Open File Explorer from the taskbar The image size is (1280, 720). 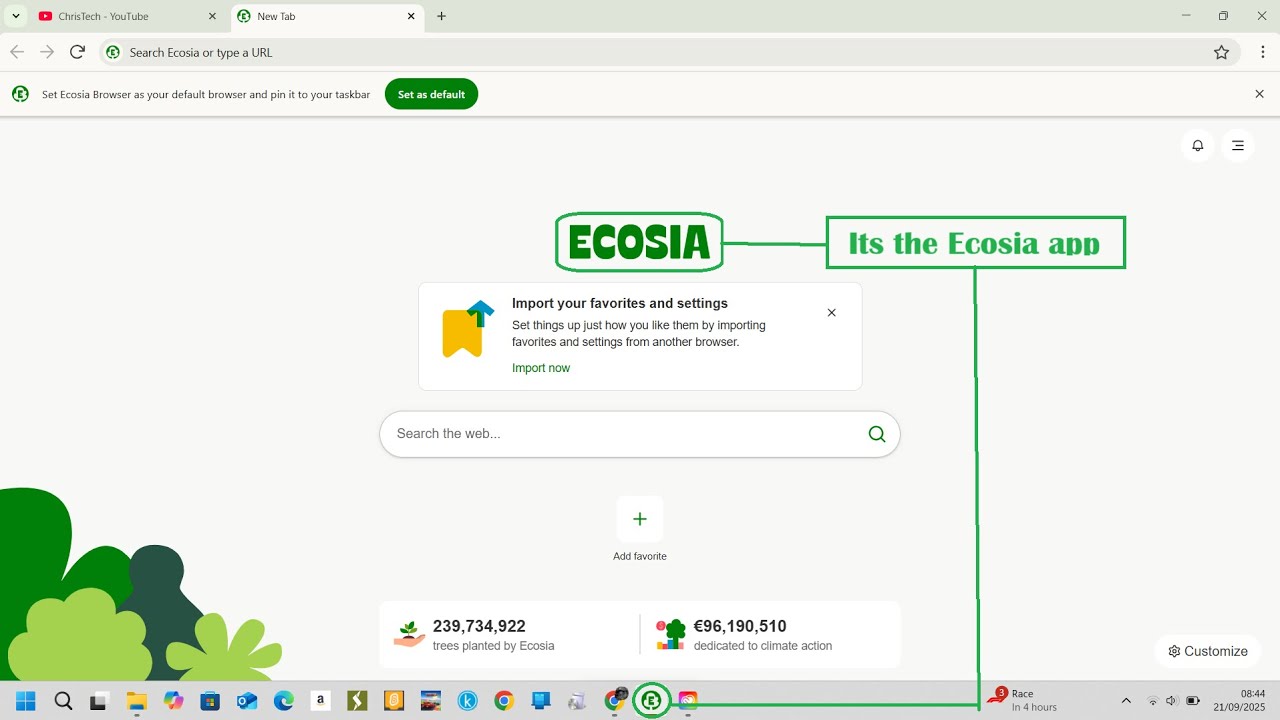coord(137,701)
